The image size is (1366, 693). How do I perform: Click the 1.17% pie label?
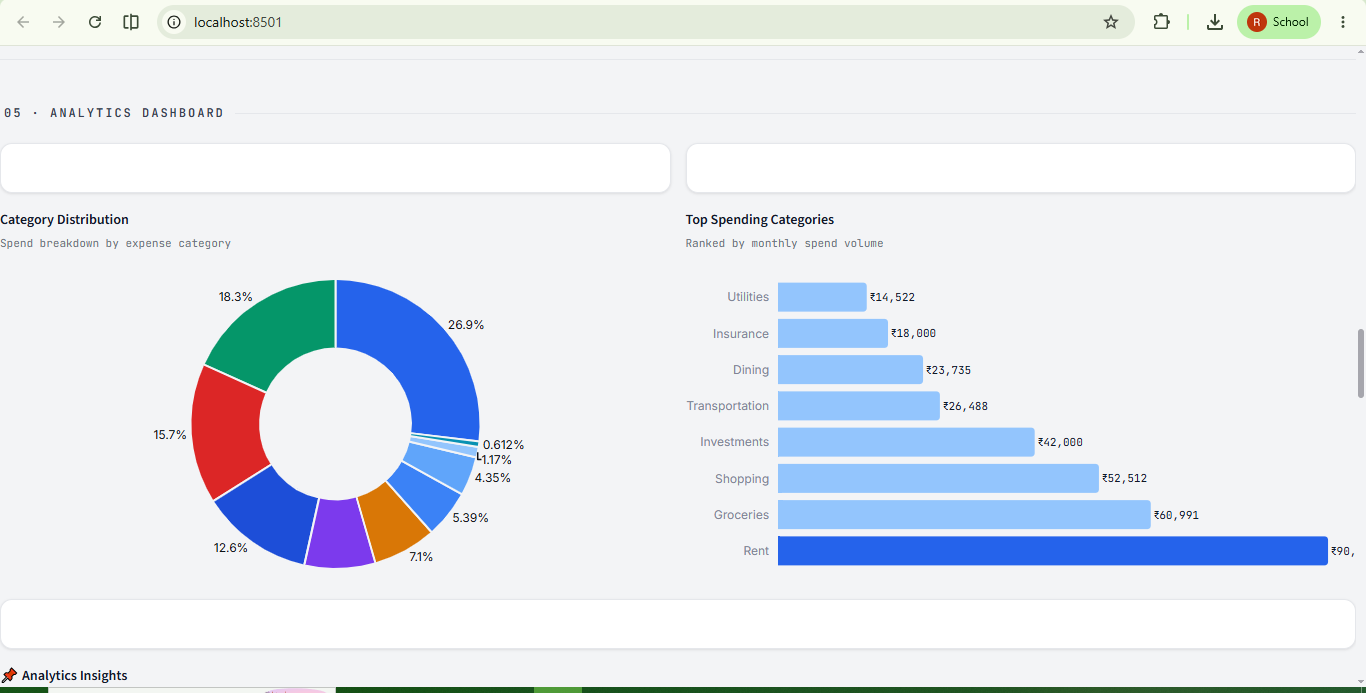point(496,460)
